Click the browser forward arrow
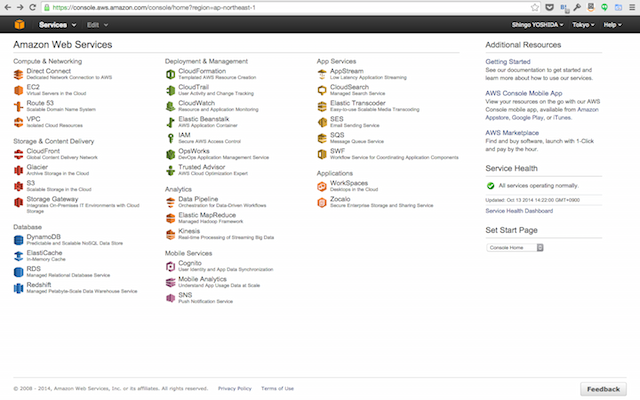The width and height of the screenshot is (640, 400). [20, 7]
